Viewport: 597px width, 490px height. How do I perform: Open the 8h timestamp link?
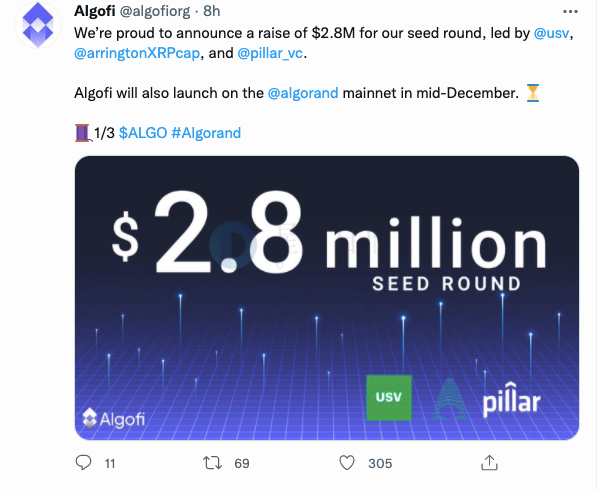pos(212,11)
